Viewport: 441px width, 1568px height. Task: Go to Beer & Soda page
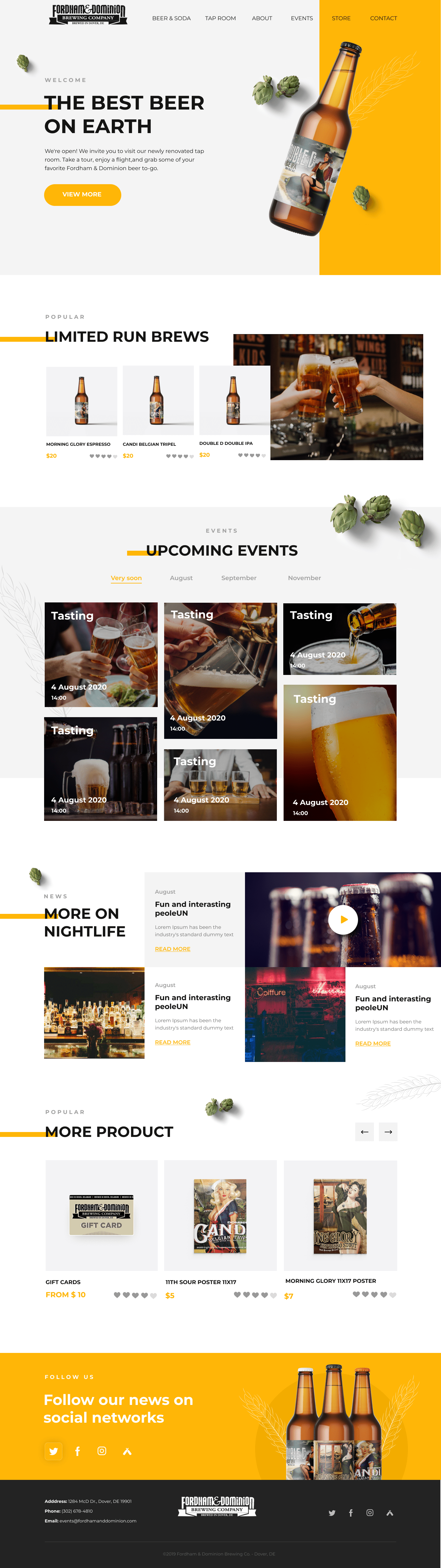(171, 18)
